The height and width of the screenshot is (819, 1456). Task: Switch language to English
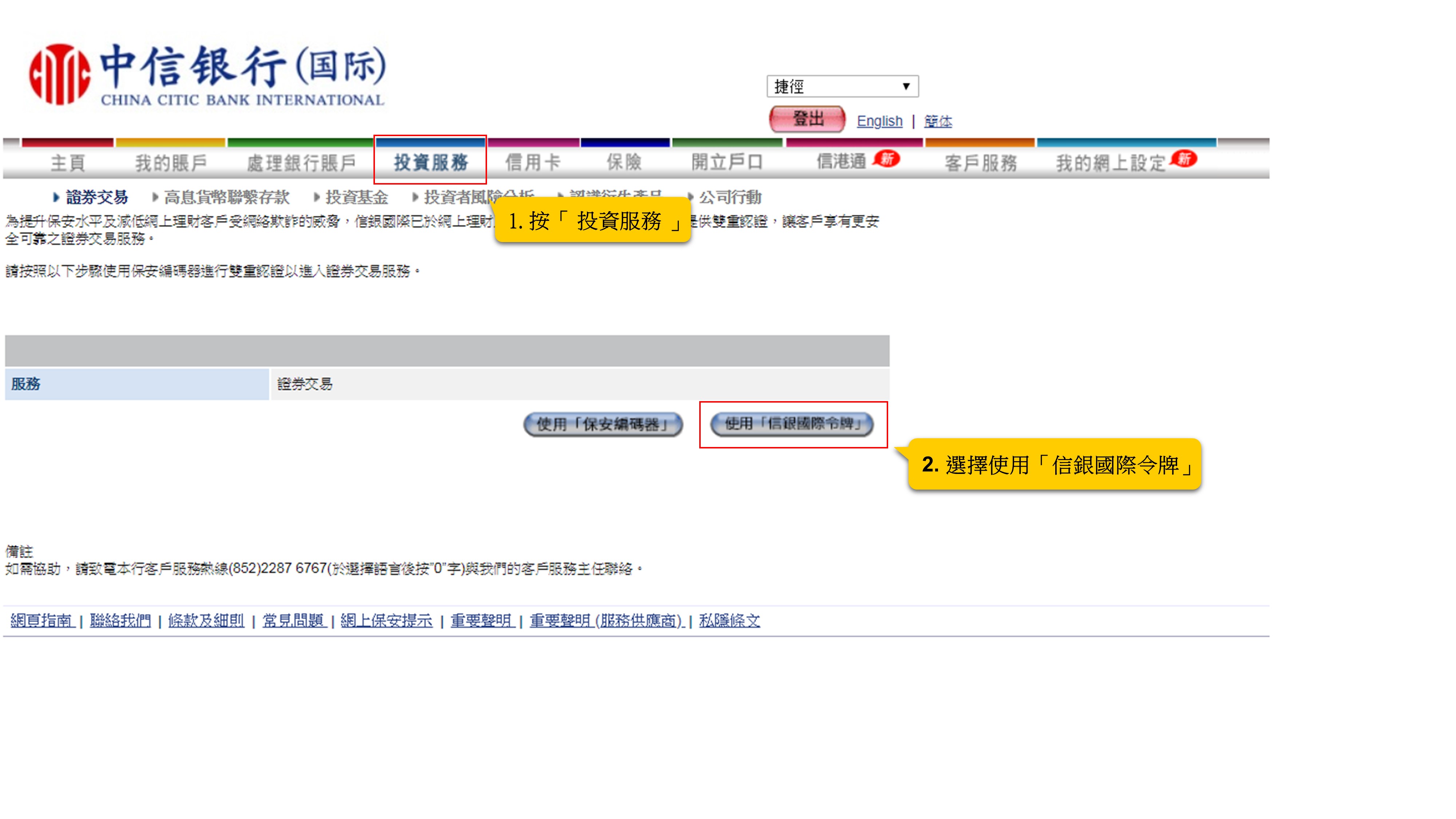879,121
